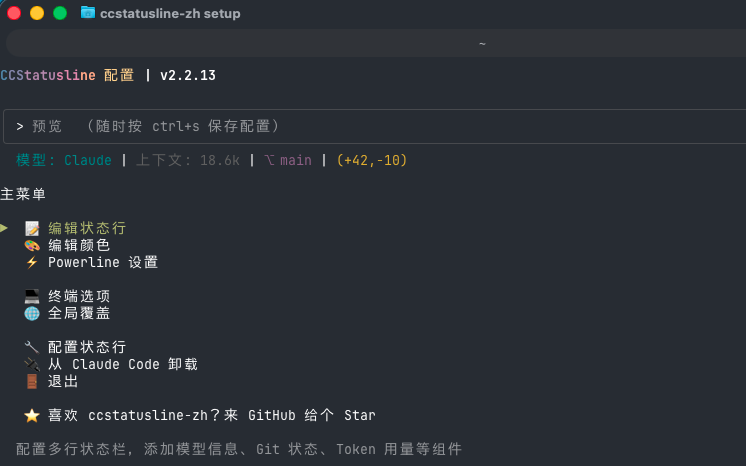Click the green selection arrow marker
The width and height of the screenshot is (746, 466).
pos(4,228)
